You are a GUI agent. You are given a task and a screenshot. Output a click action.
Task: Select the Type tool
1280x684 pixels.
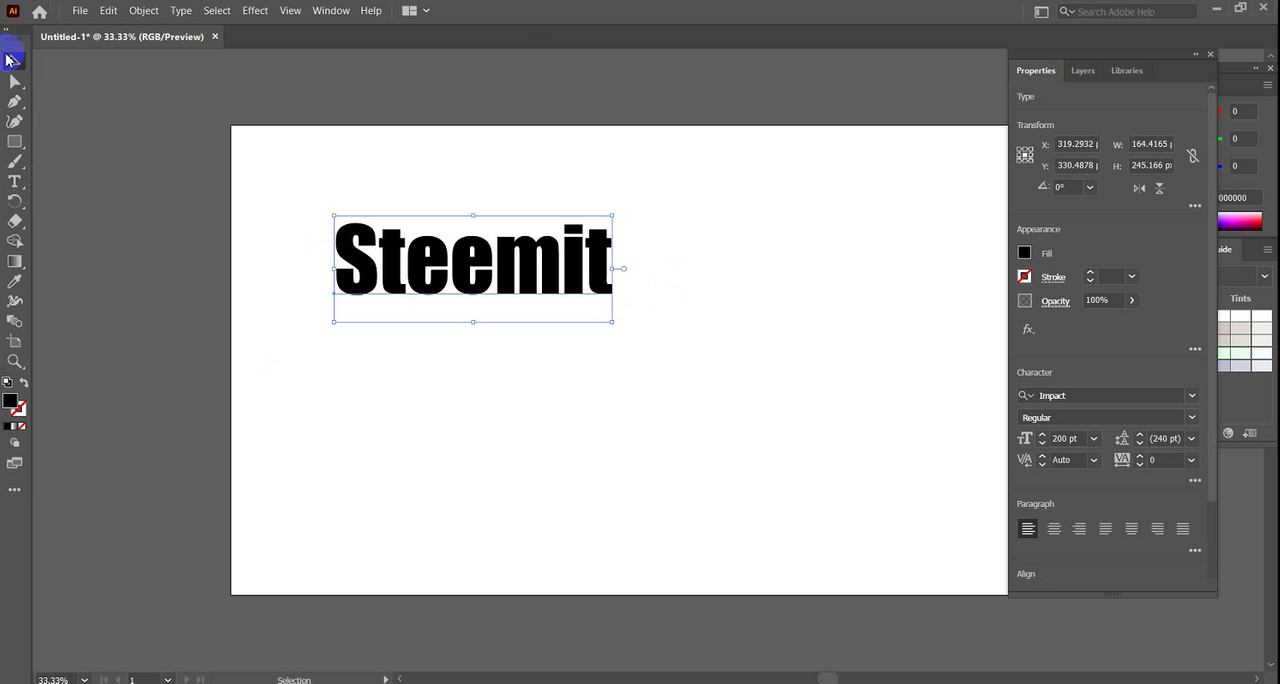(x=14, y=181)
